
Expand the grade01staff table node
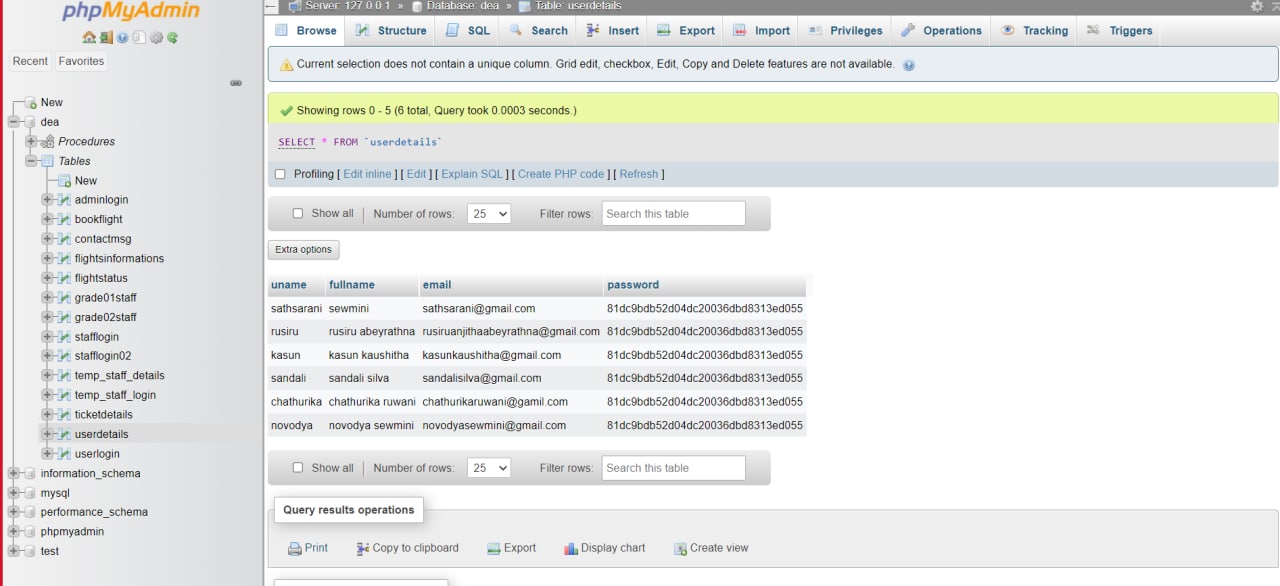tap(47, 297)
